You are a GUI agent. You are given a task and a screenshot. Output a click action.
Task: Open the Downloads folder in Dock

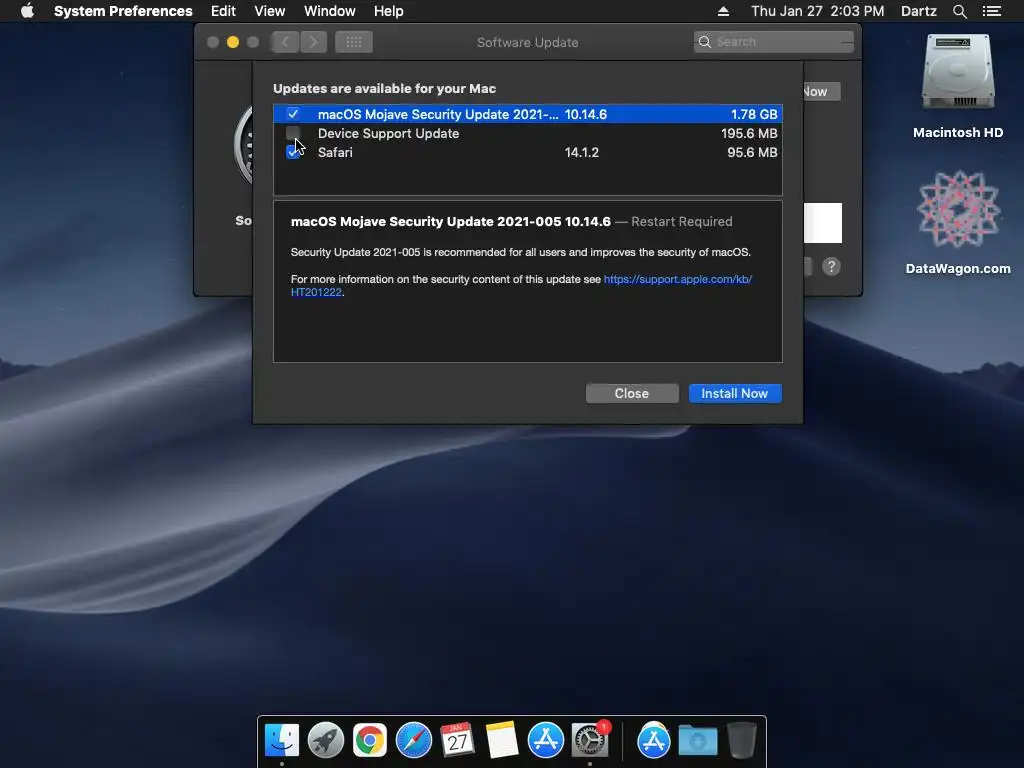point(697,740)
